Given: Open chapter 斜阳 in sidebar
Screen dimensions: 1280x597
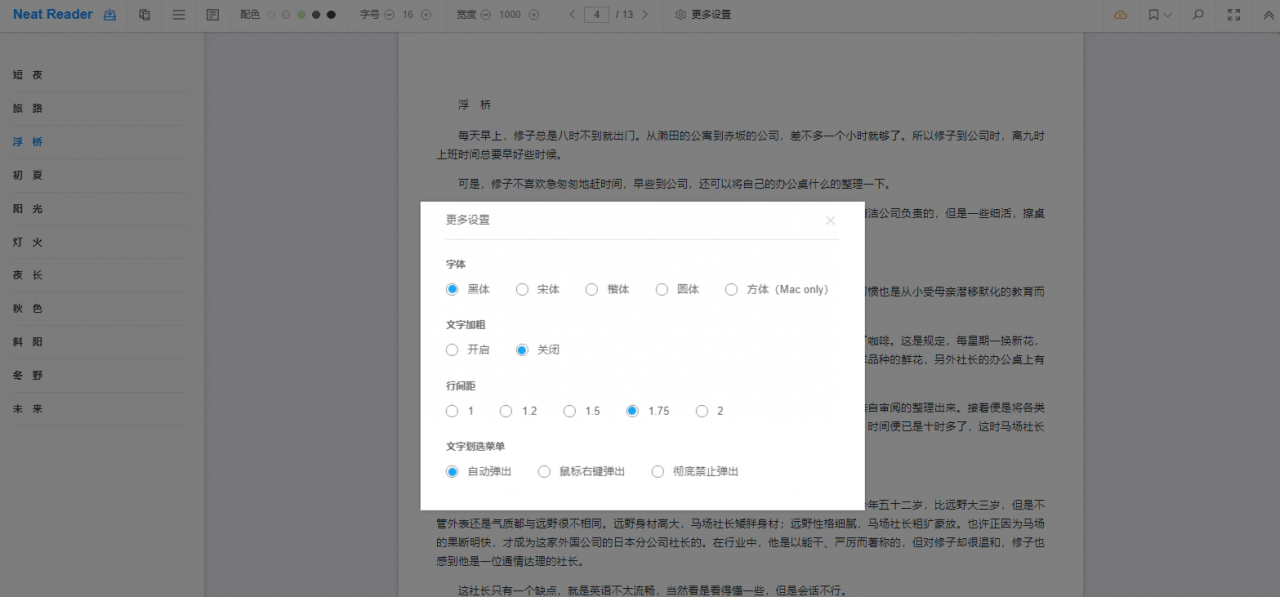Looking at the screenshot, I should click(28, 342).
